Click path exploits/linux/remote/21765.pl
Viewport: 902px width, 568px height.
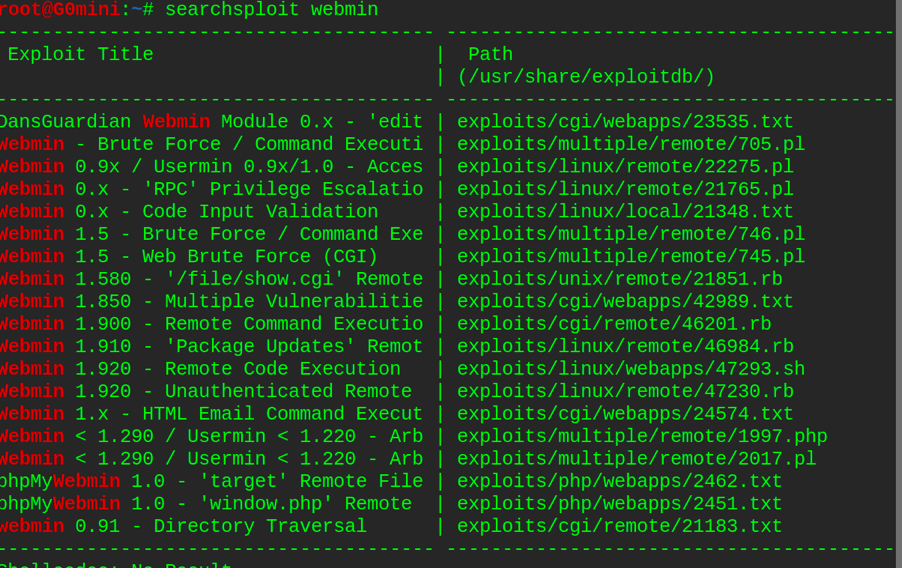click(x=625, y=189)
